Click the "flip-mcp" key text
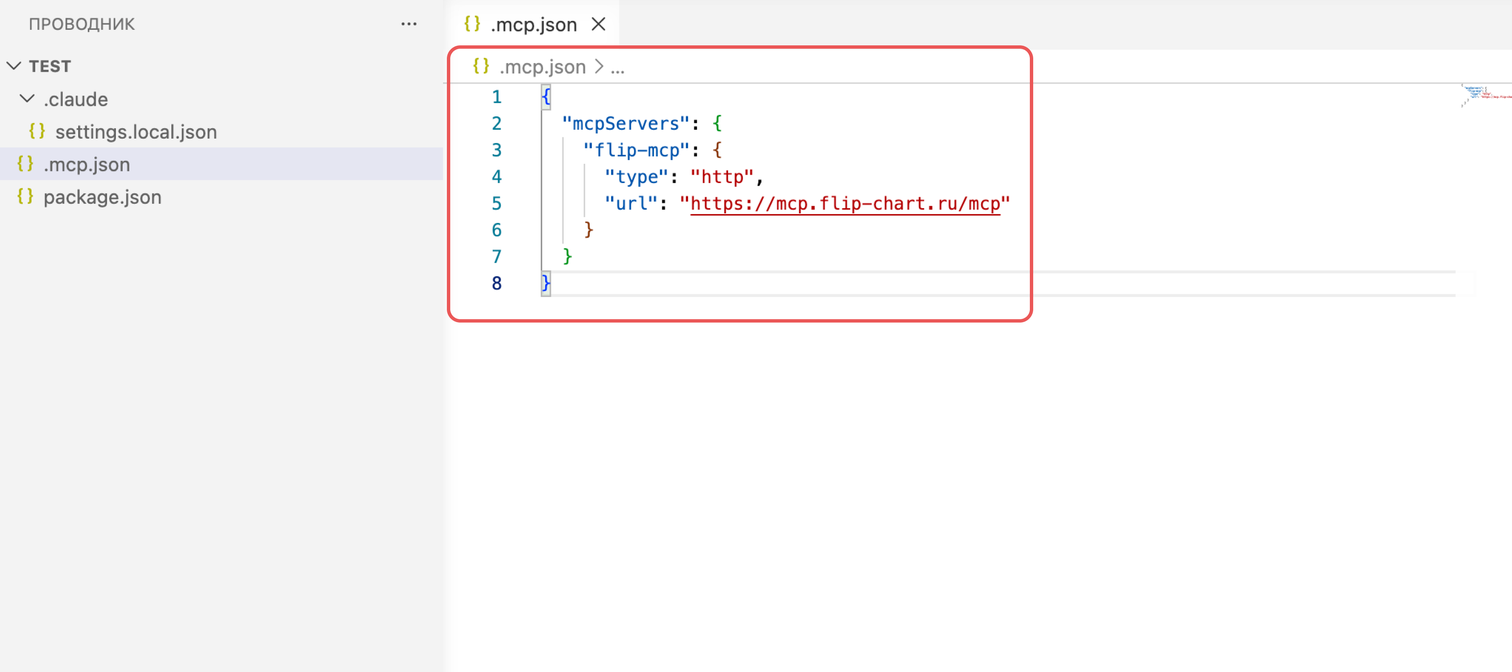This screenshot has height=672, width=1512. [637, 151]
